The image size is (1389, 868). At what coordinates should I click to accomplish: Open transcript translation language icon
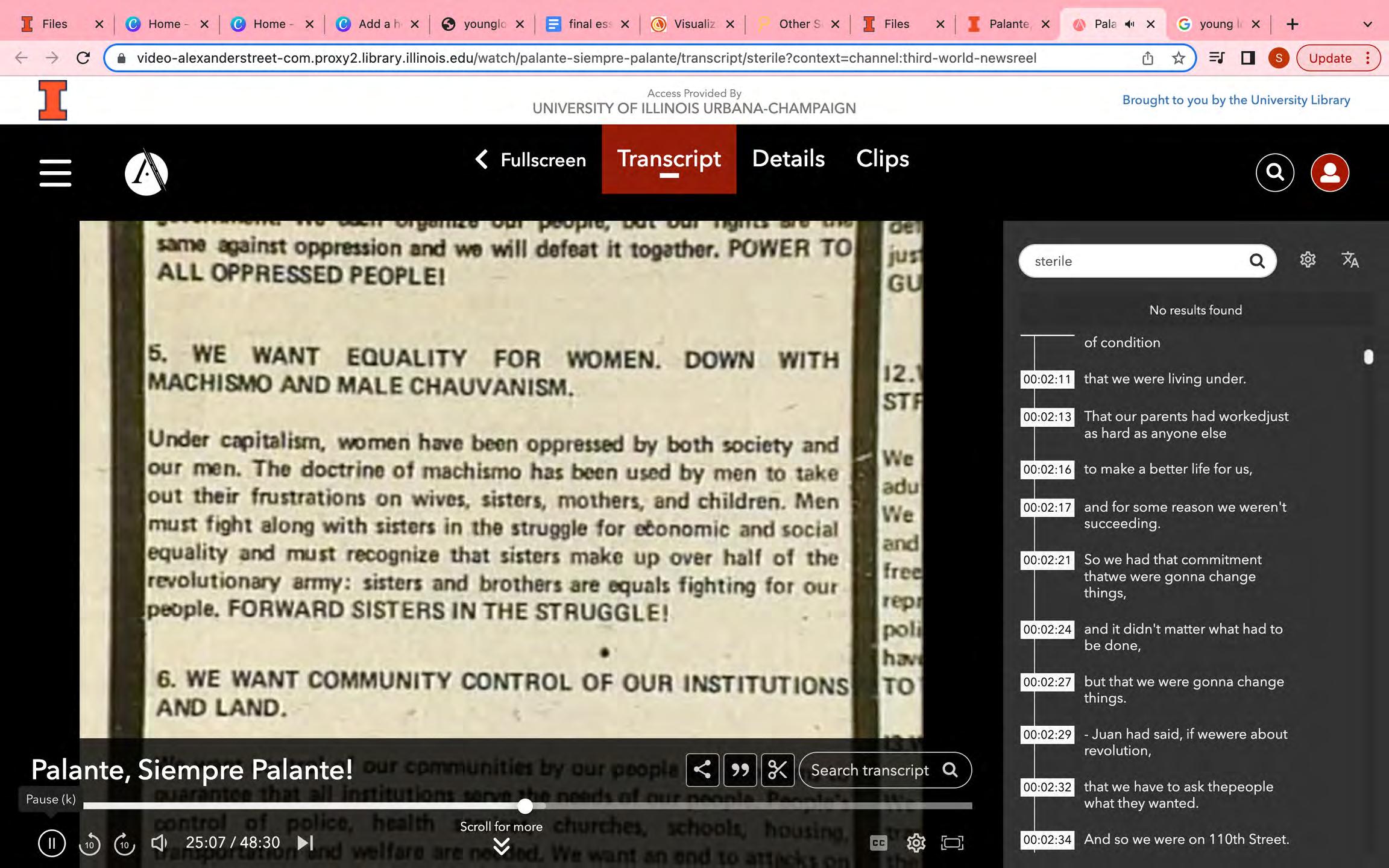click(x=1350, y=260)
